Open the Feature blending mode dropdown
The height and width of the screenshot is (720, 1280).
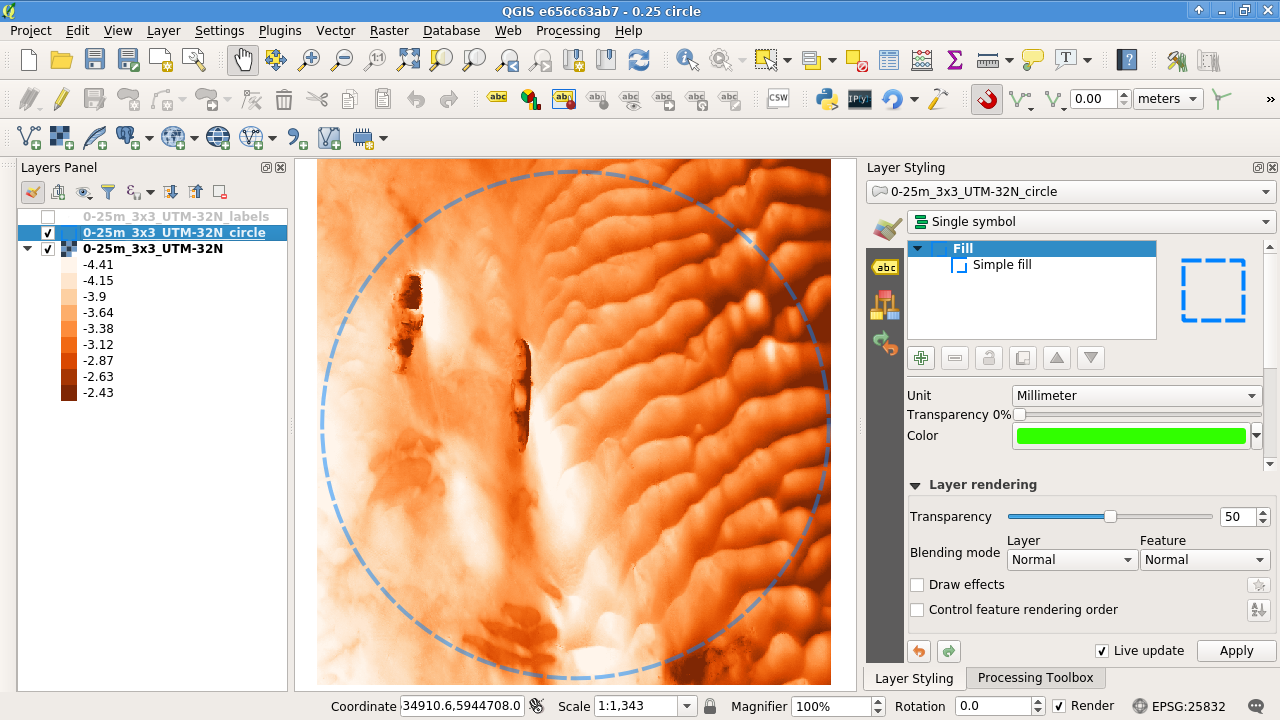coord(1205,560)
